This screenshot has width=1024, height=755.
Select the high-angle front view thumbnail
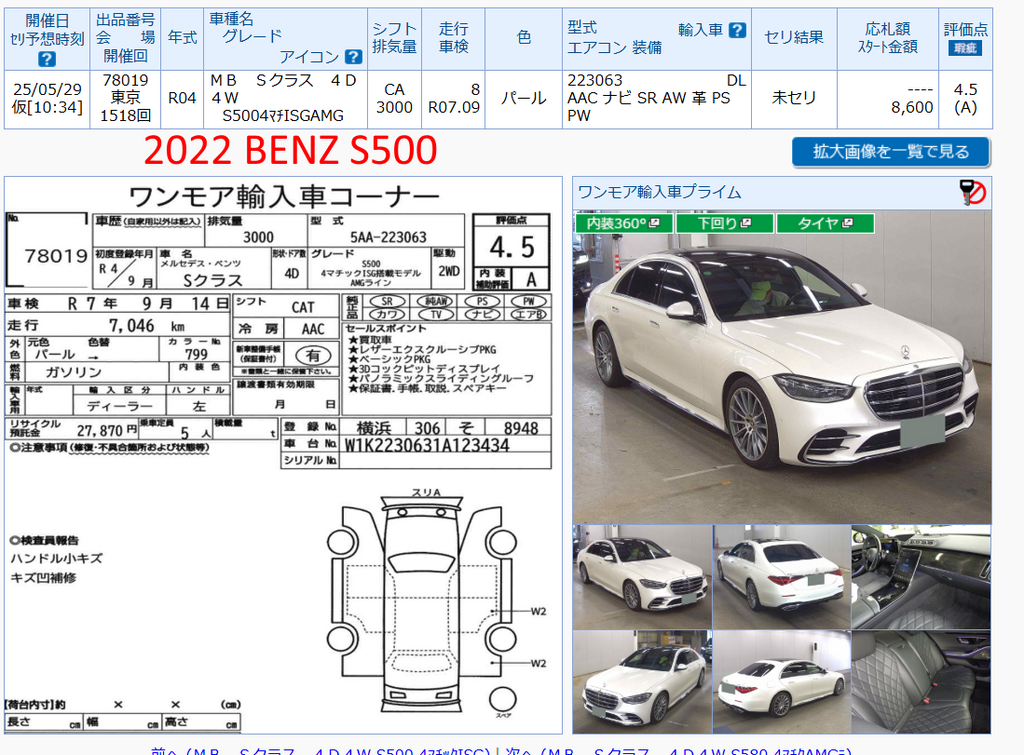click(642, 682)
